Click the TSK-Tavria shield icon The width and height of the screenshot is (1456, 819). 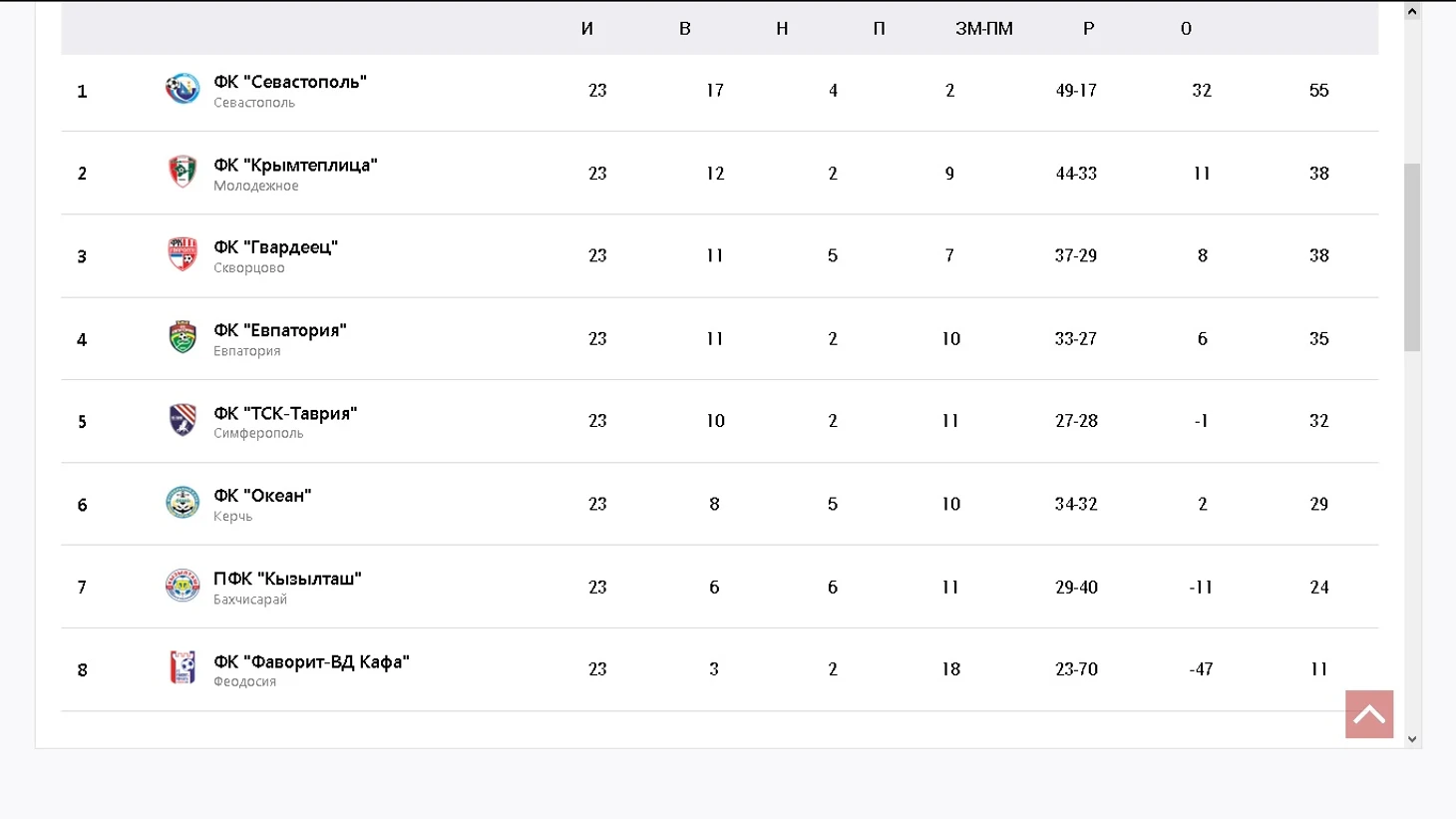tap(182, 420)
